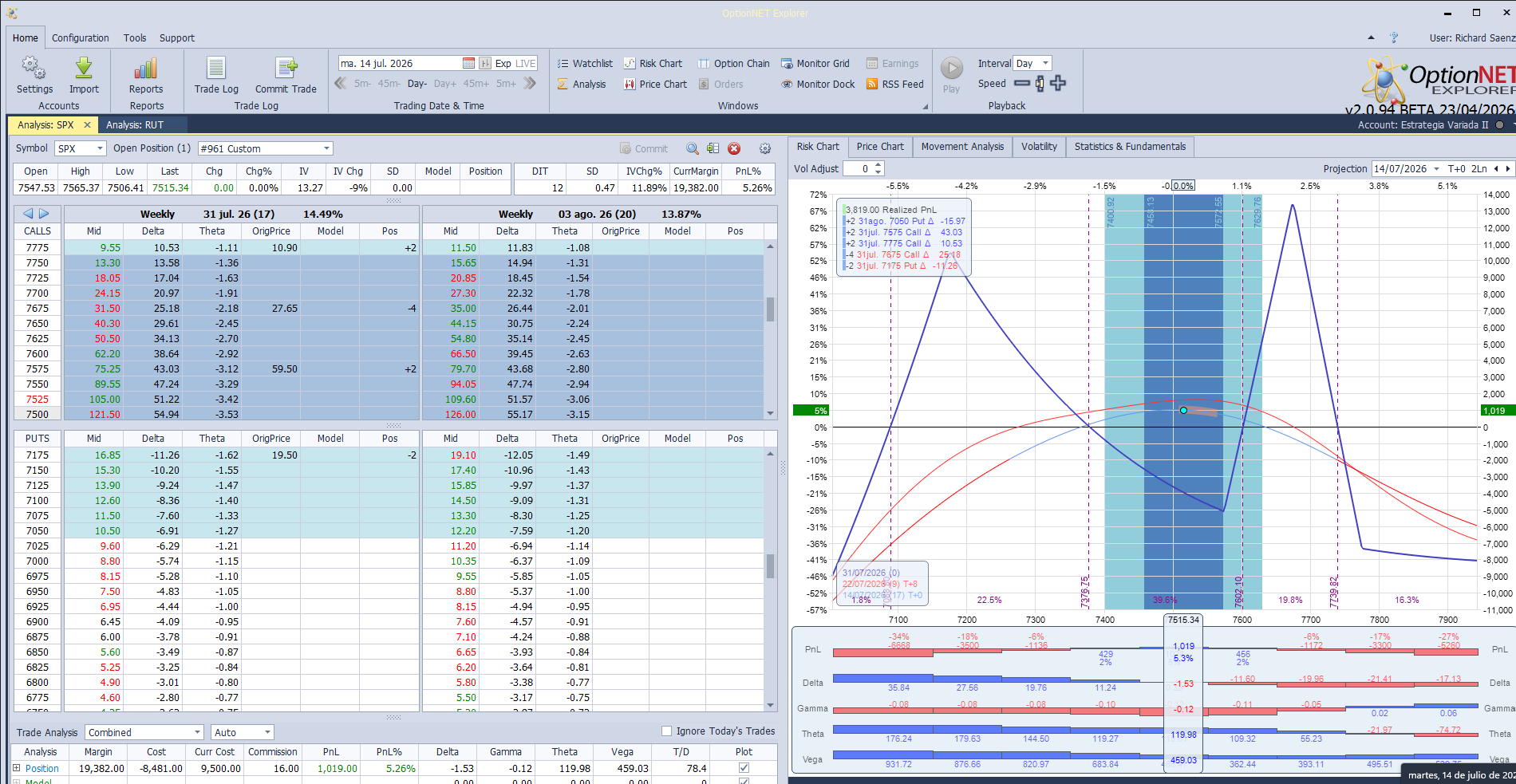The width and height of the screenshot is (1516, 784).
Task: Click the next expiration right arrow
Action: pos(45,214)
